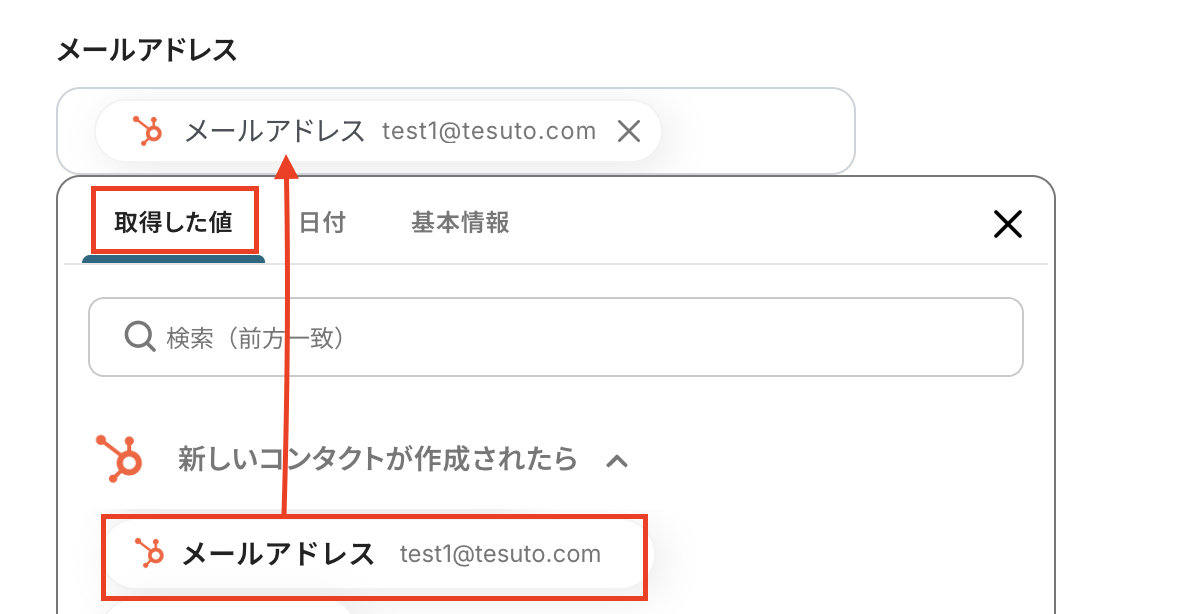Select the 基本情報 tab
The width and height of the screenshot is (1180, 614).
tap(460, 222)
